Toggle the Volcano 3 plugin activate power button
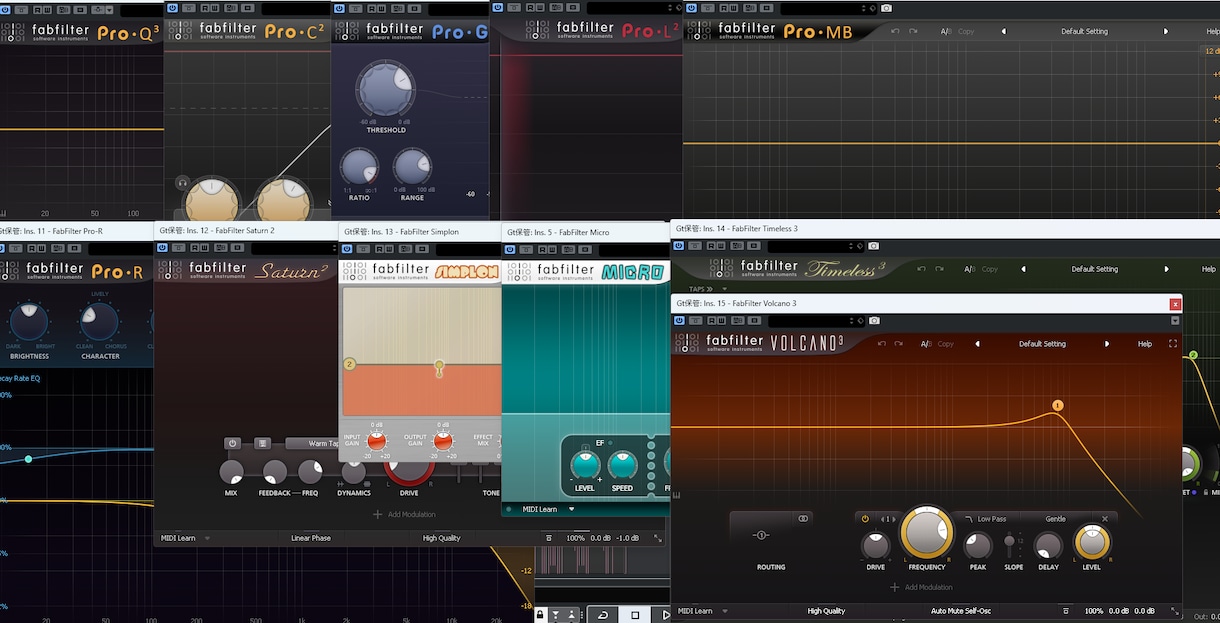The height and width of the screenshot is (623, 1220). click(680, 321)
